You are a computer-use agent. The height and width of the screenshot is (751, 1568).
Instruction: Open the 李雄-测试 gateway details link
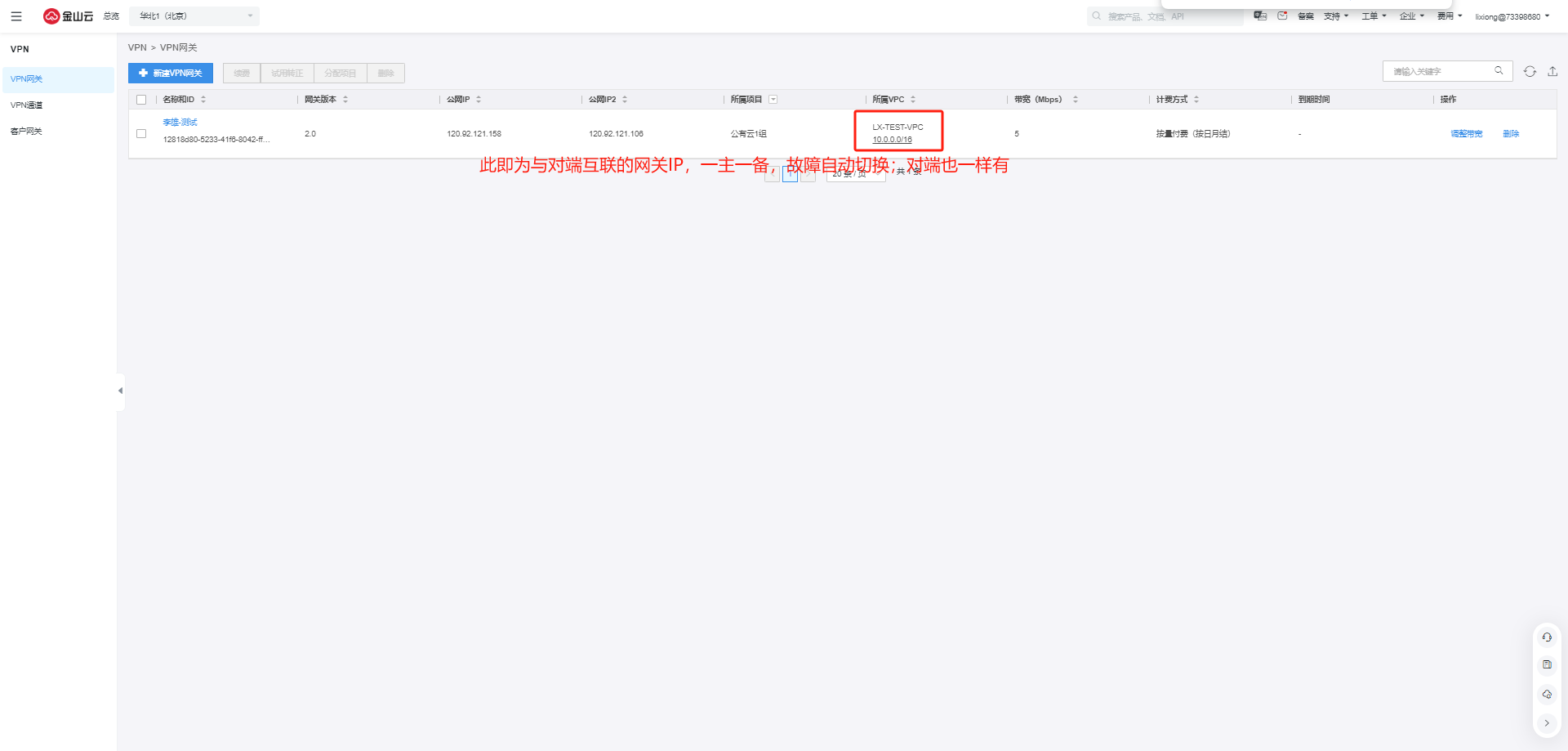click(180, 123)
